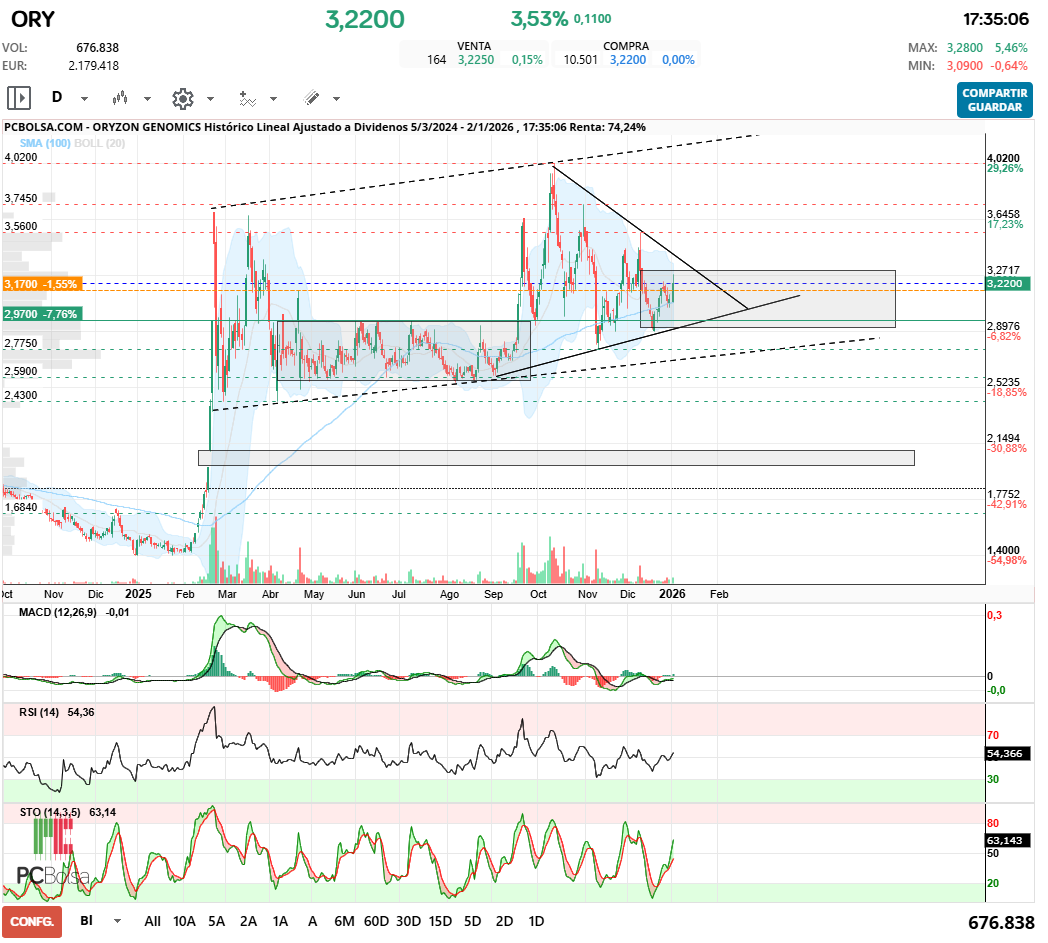Click the add indicator icon
This screenshot has width=1048, height=943.
pos(248,98)
